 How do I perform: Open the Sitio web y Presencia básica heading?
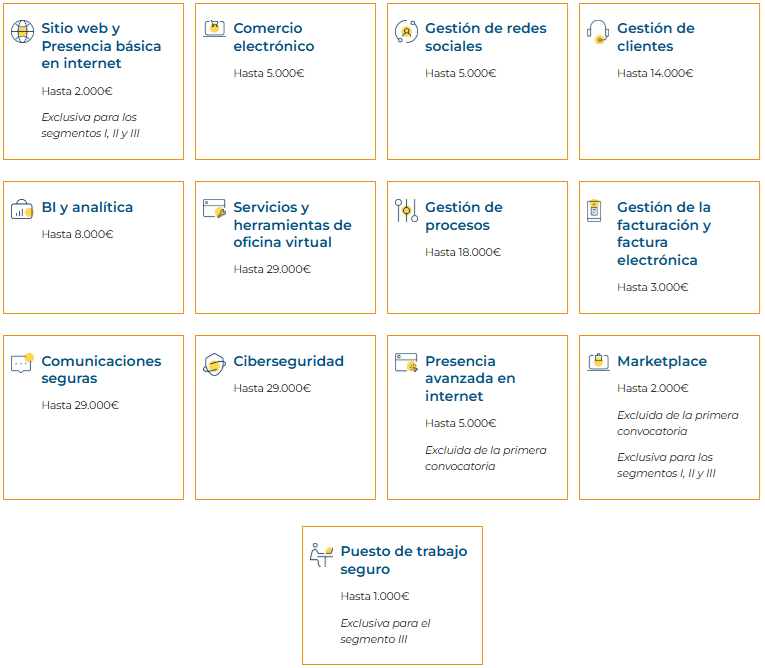point(101,46)
